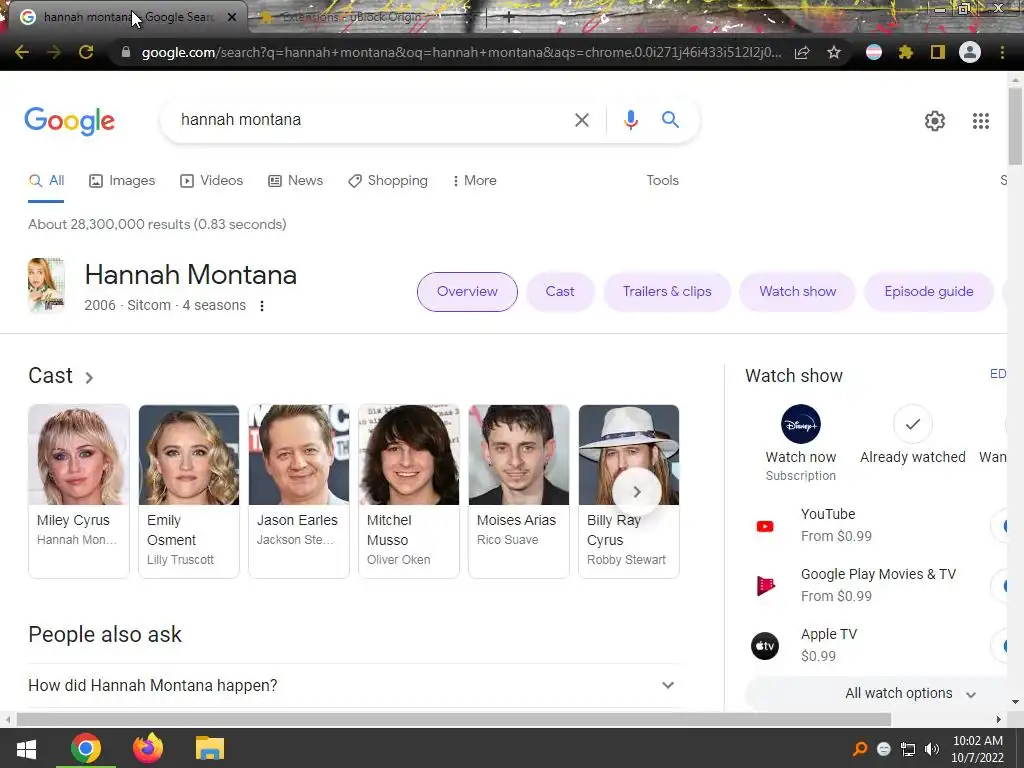The width and height of the screenshot is (1024, 768).
Task: Open Chrome three-dot menu
Action: coord(1002,52)
